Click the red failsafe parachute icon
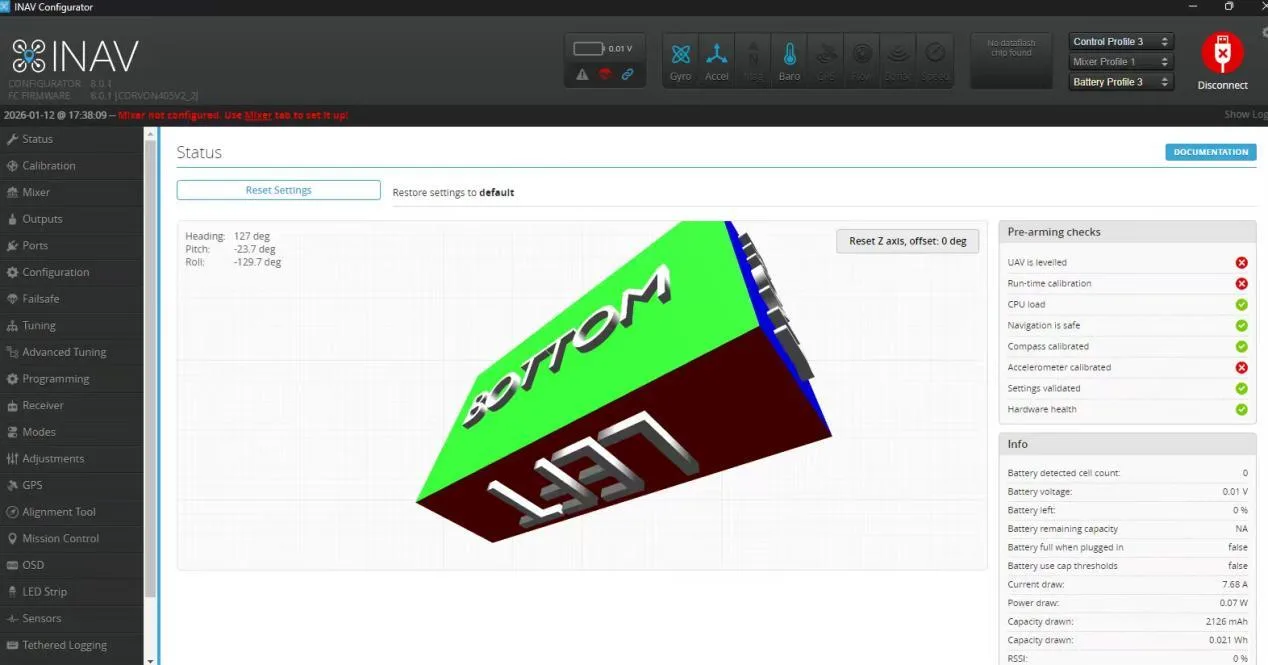 click(x=605, y=74)
